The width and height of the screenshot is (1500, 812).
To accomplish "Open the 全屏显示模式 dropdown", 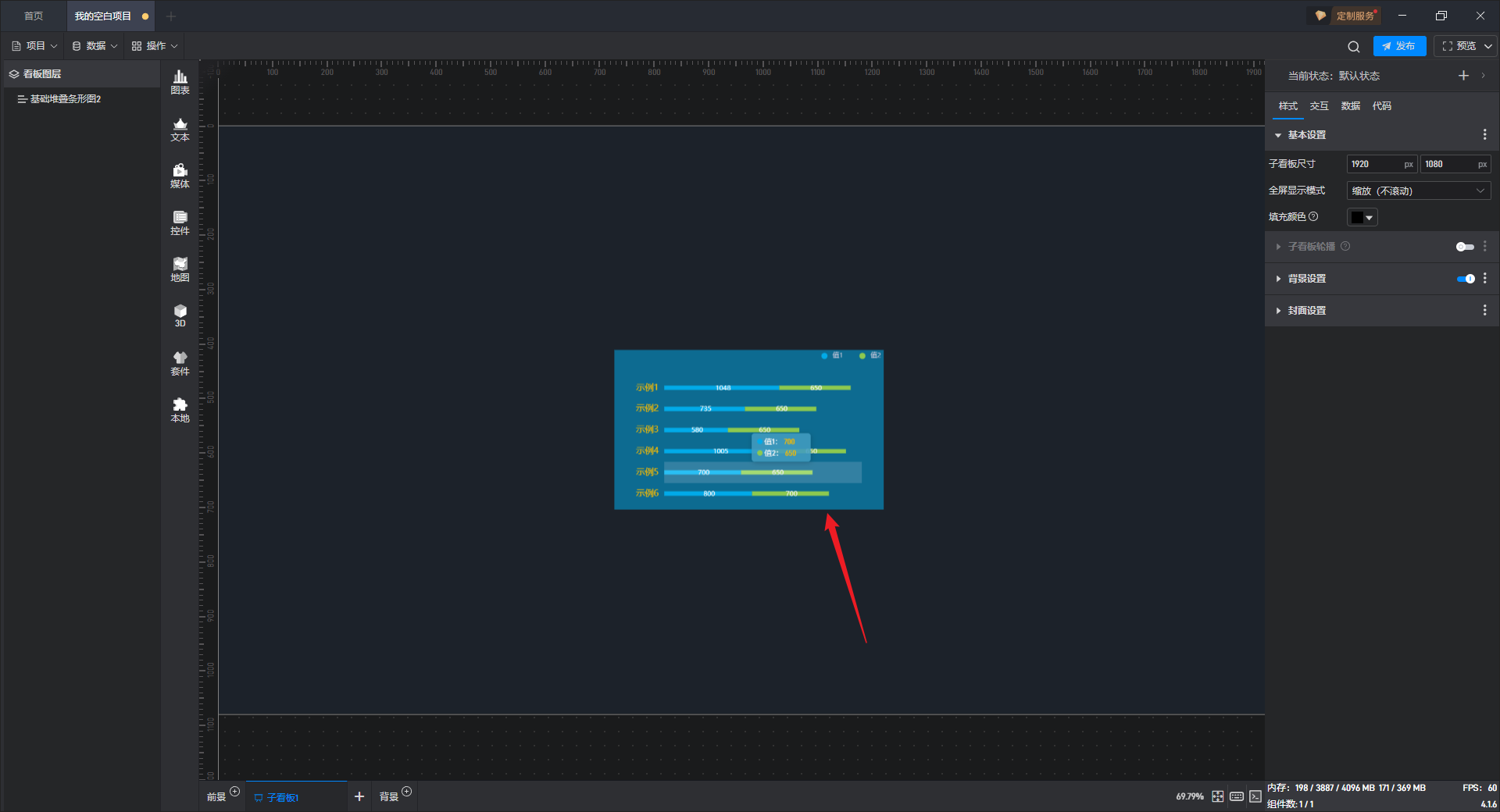I will (1419, 191).
